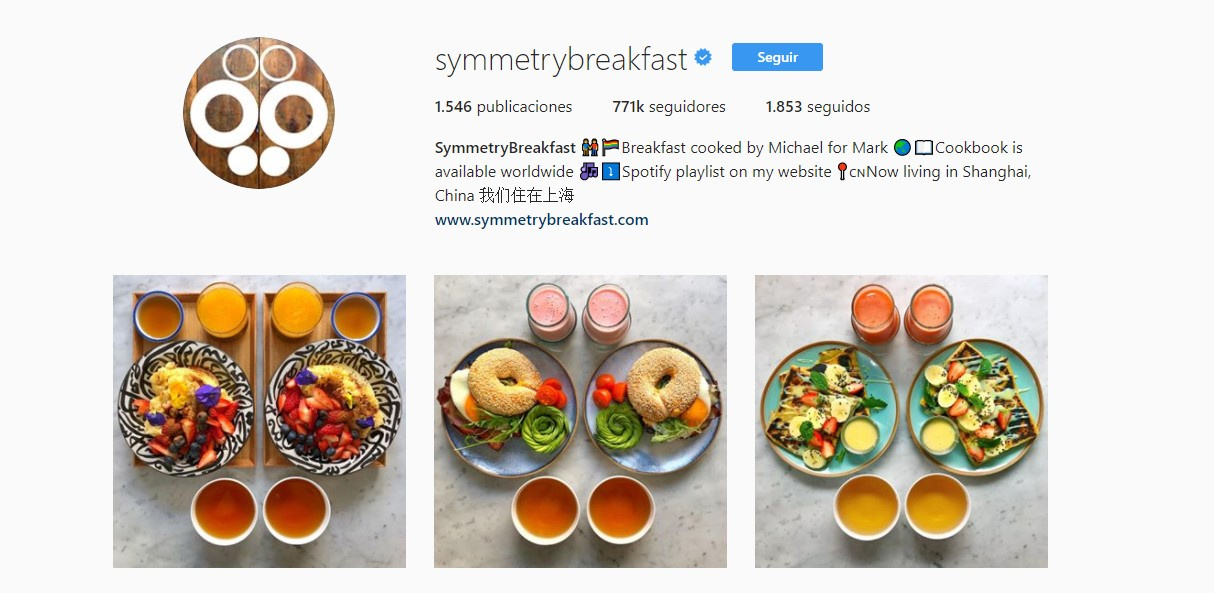The width and height of the screenshot is (1214, 593).
Task: Open the 771k seguidores list
Action: [669, 107]
